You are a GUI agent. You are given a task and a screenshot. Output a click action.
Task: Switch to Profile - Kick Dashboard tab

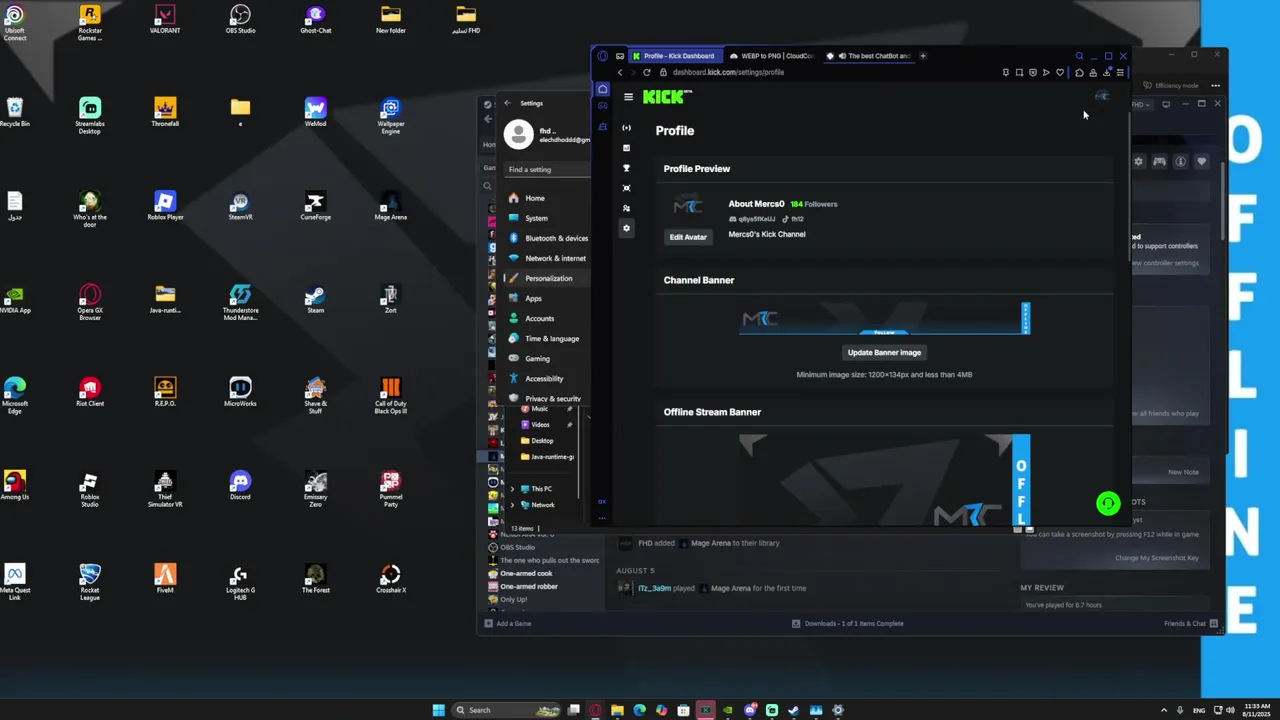click(x=675, y=56)
